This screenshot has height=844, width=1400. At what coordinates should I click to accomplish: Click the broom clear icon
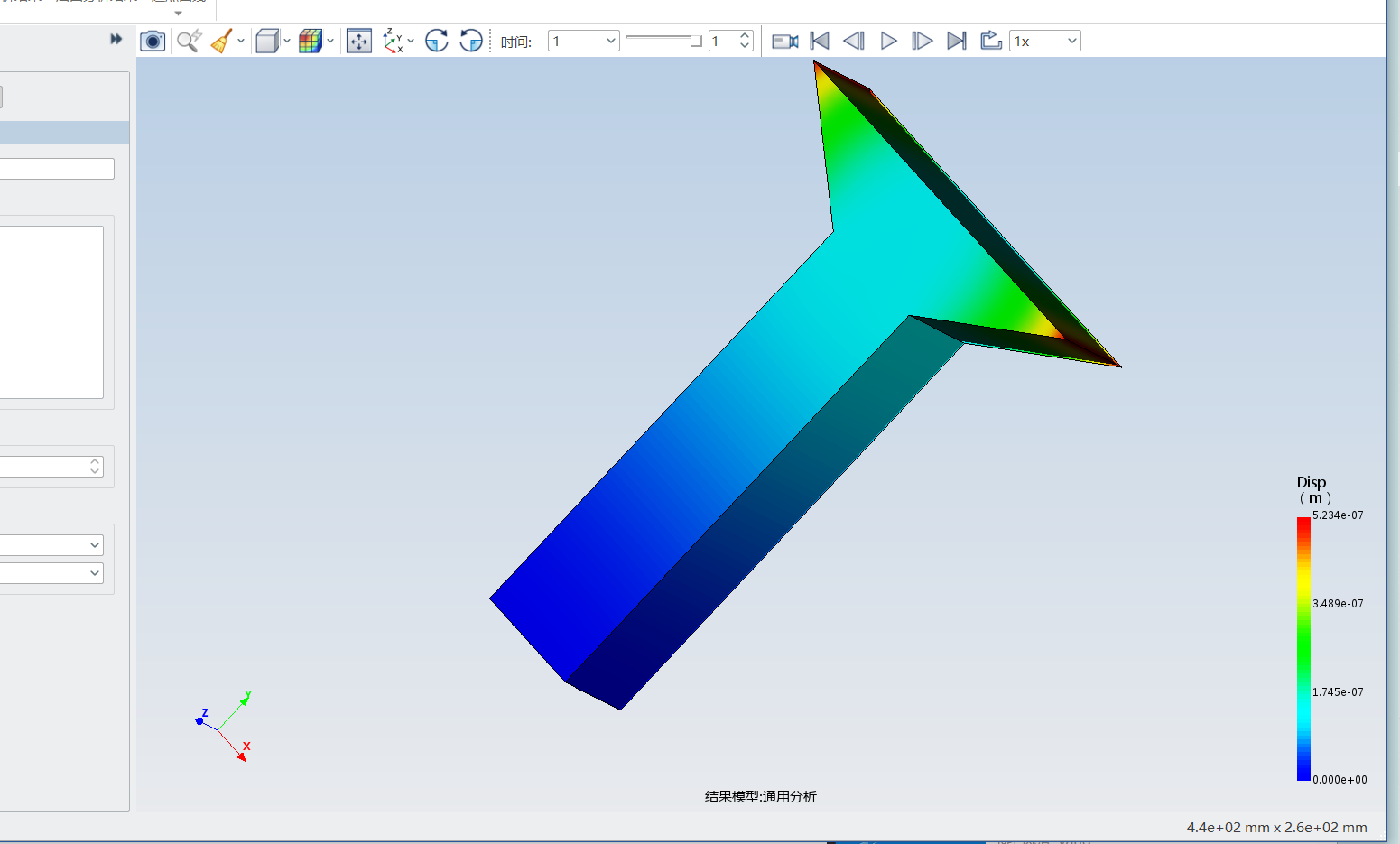[221, 41]
